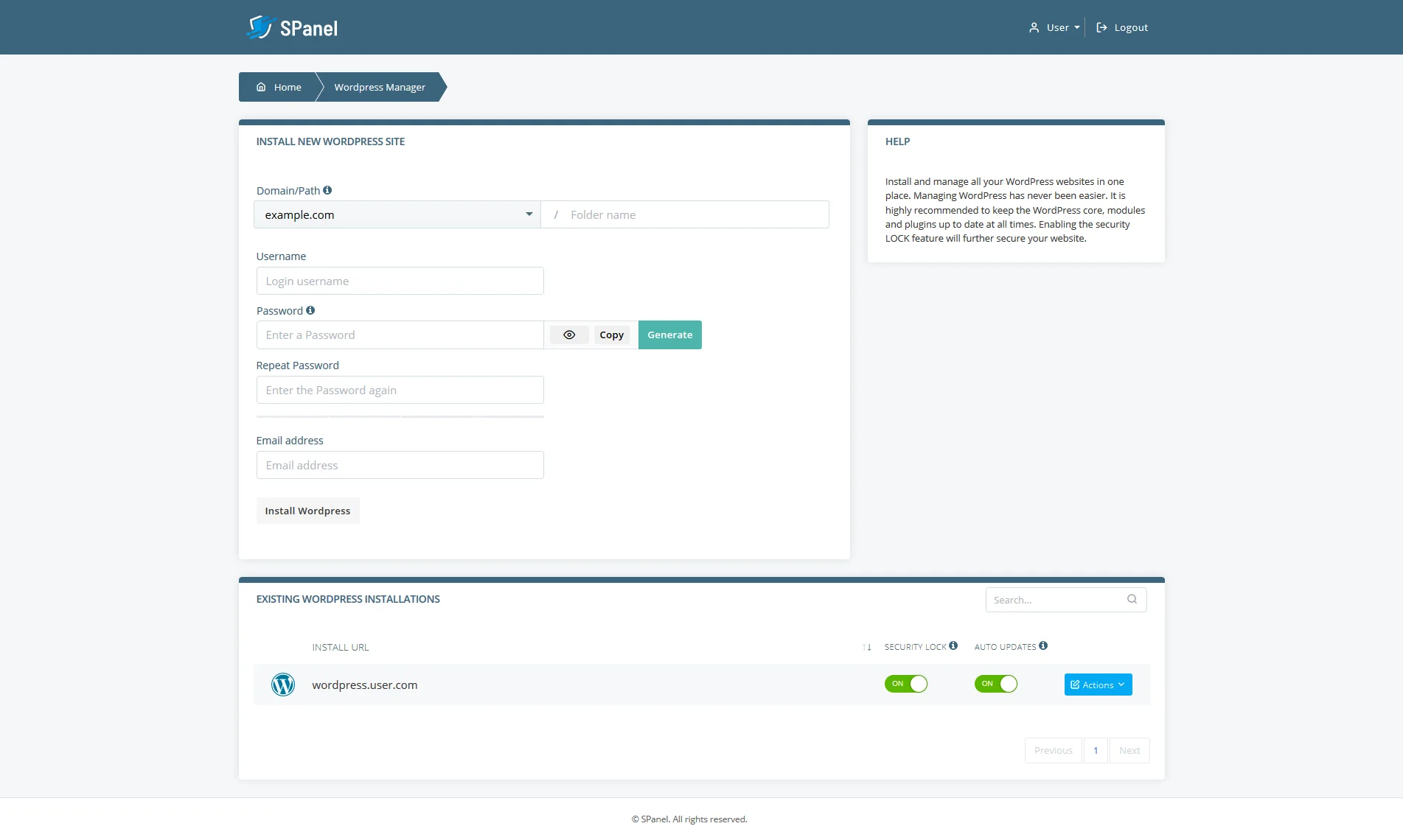The image size is (1403, 840).
Task: Select the Wordpress Manager breadcrumb
Action: point(379,87)
